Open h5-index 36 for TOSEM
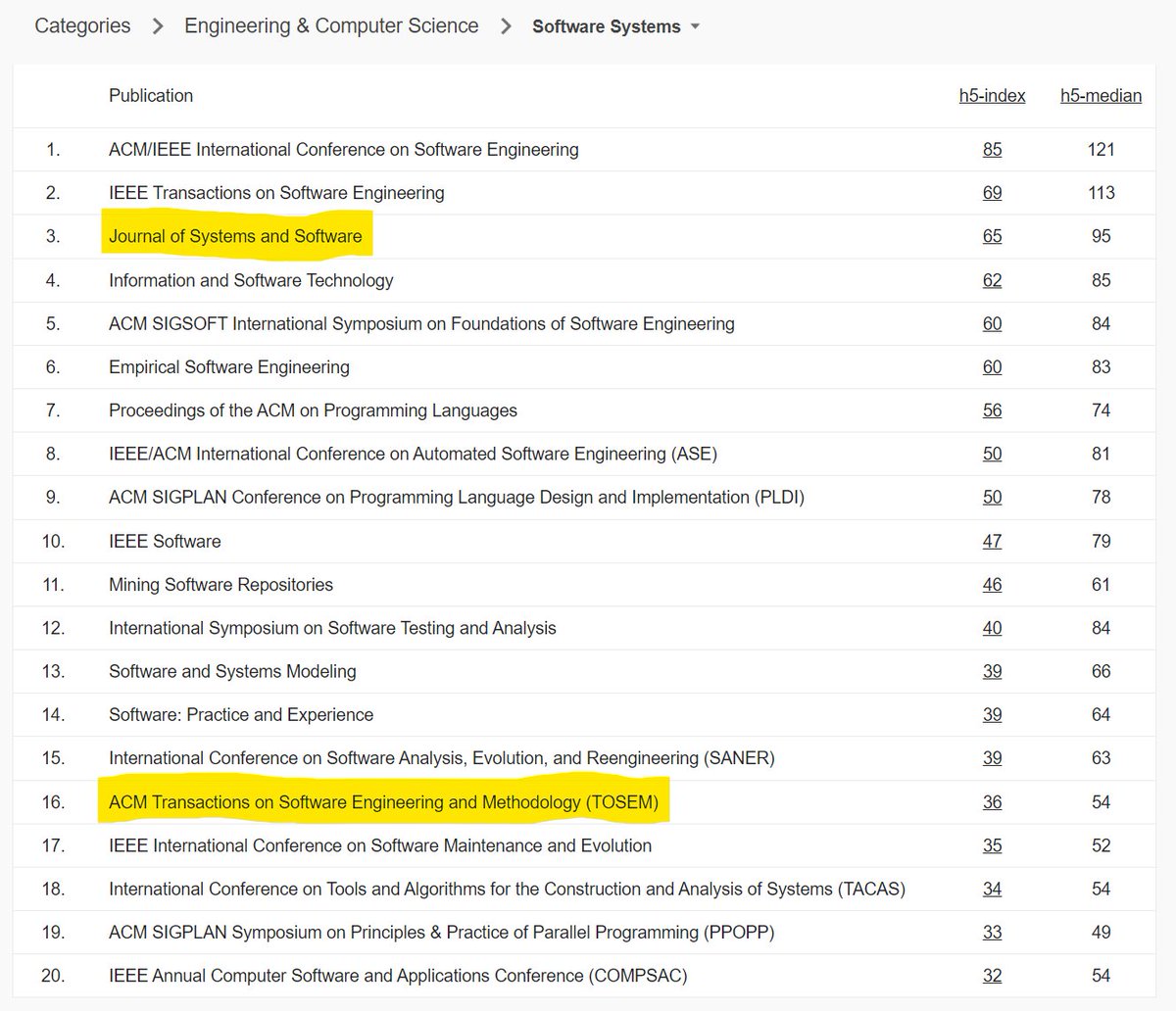This screenshot has height=1011, width=1176. click(992, 802)
